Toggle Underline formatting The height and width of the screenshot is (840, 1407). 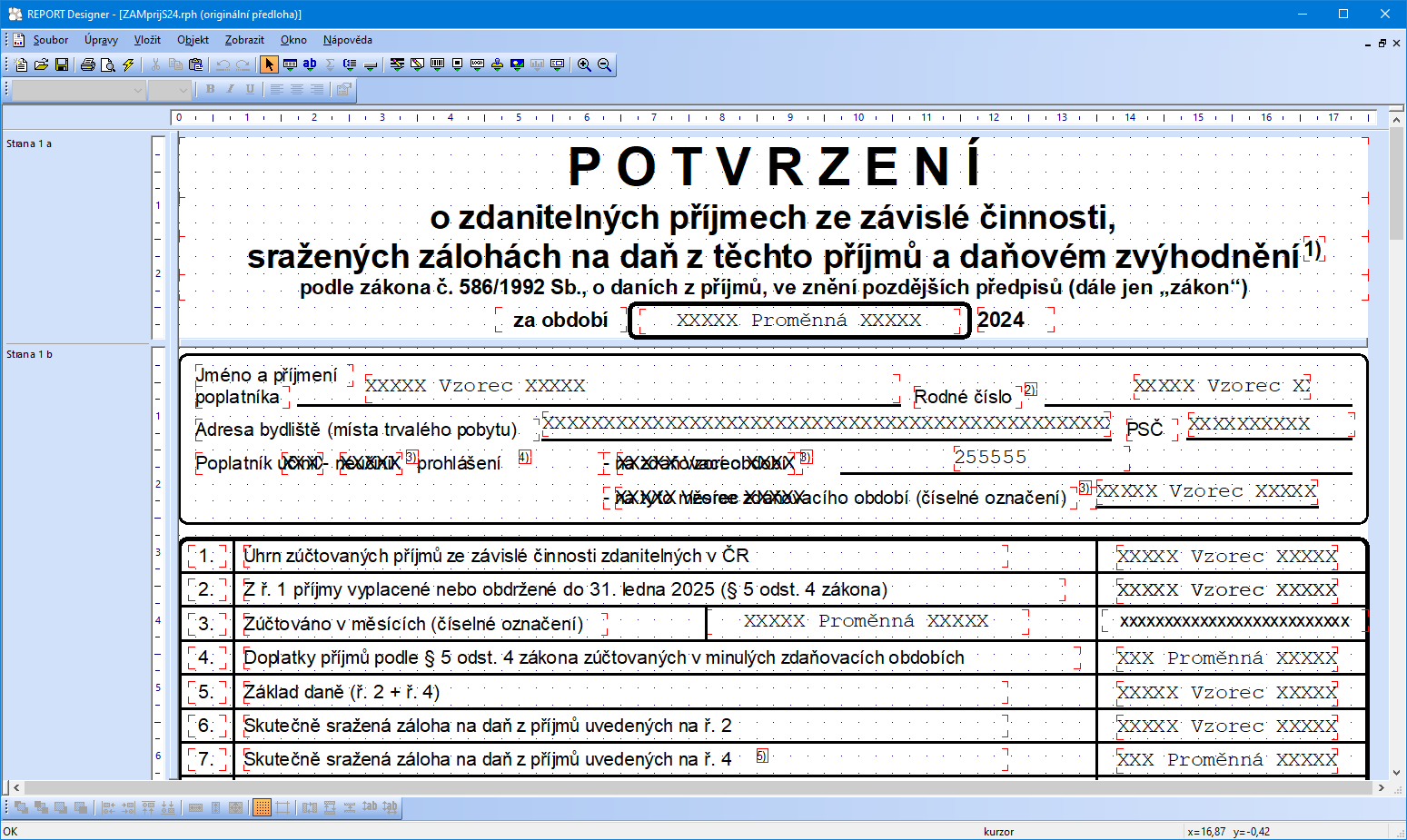coord(250,89)
